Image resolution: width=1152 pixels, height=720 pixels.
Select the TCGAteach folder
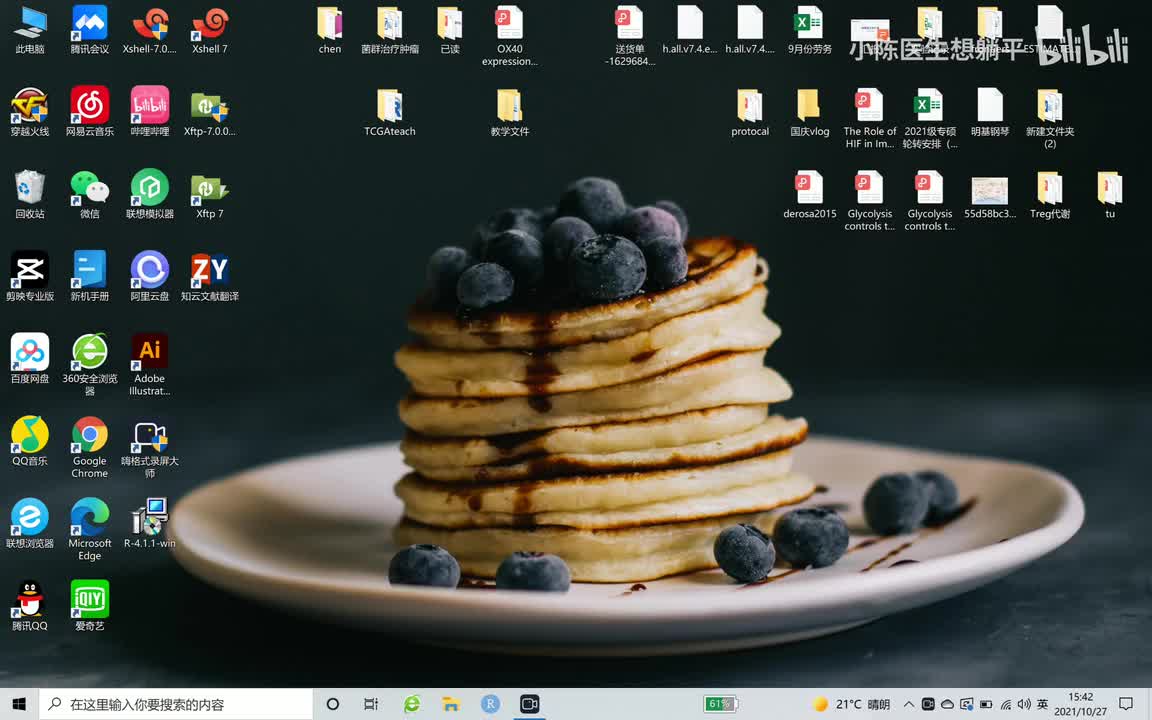(x=390, y=112)
